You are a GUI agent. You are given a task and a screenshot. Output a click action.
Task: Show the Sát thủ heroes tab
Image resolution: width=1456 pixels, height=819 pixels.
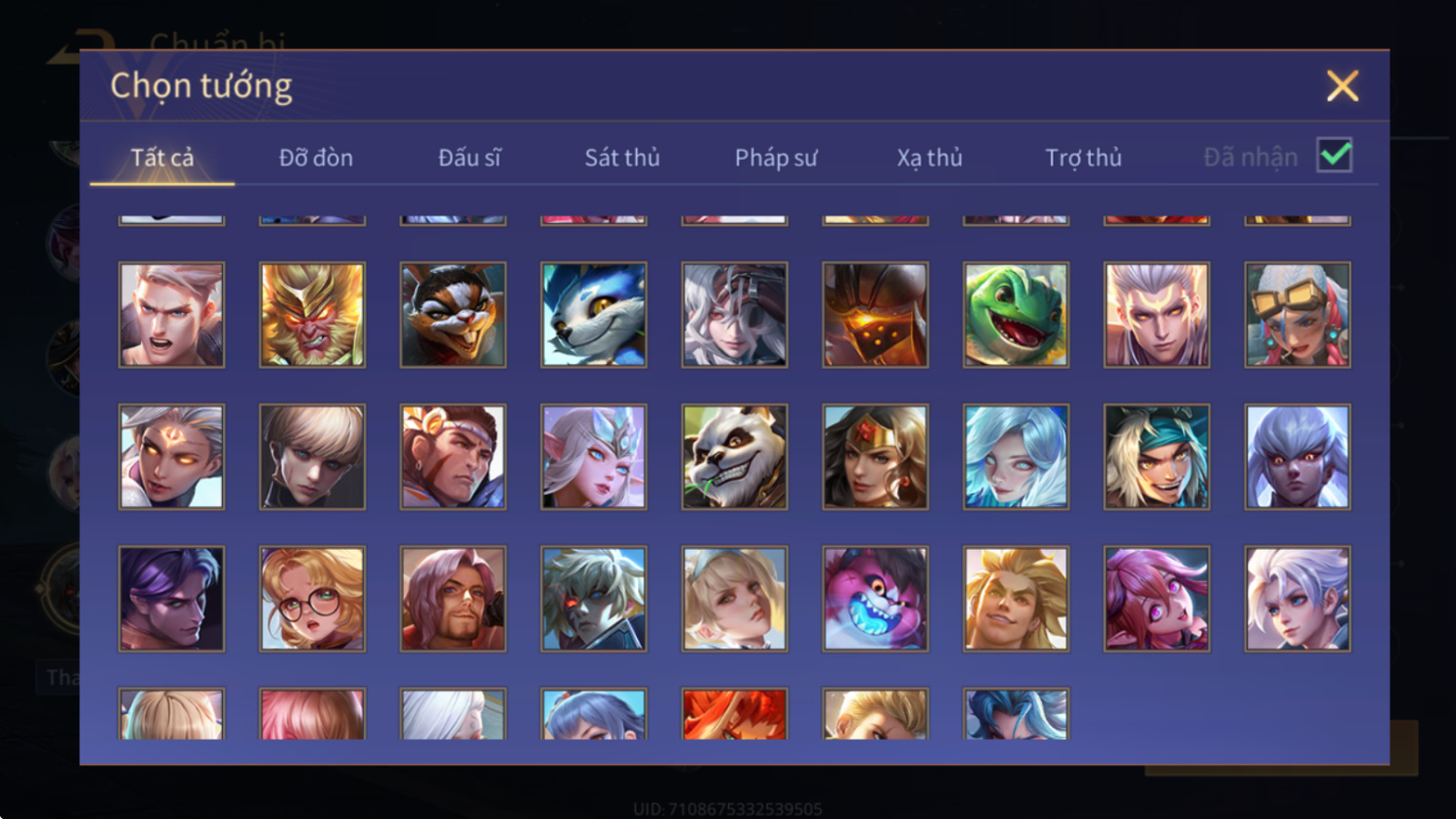click(x=622, y=158)
